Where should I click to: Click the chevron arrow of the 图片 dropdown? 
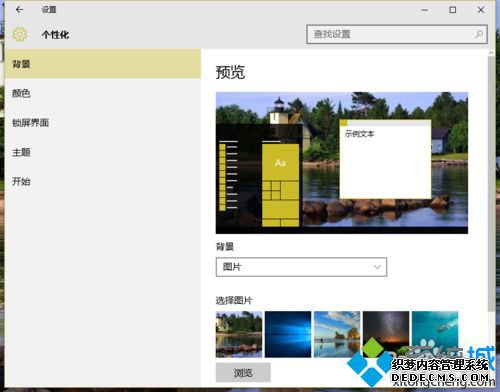[x=377, y=267]
